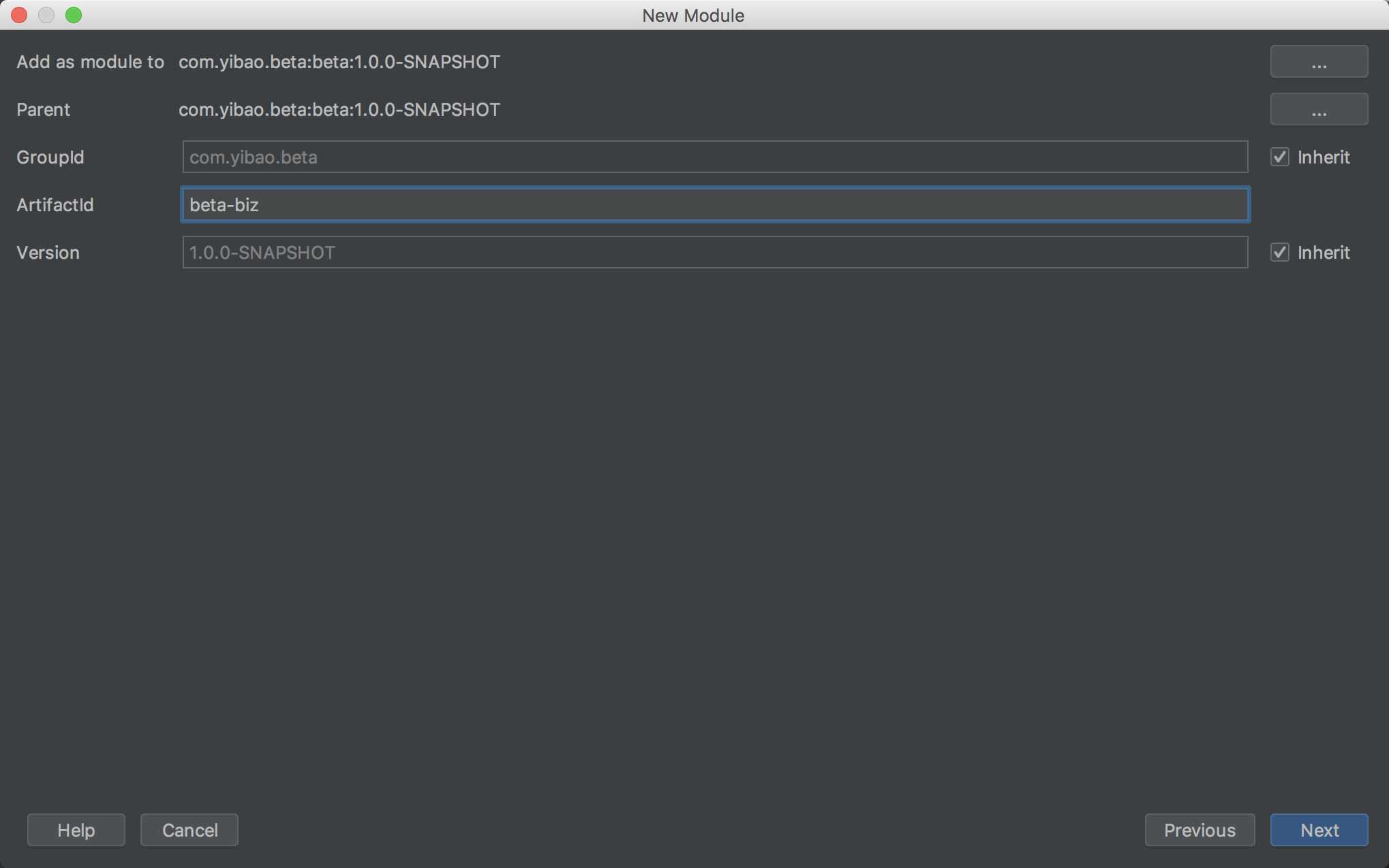The image size is (1389, 868).
Task: Click com.yibao.beta Parent module label
Action: (339, 108)
